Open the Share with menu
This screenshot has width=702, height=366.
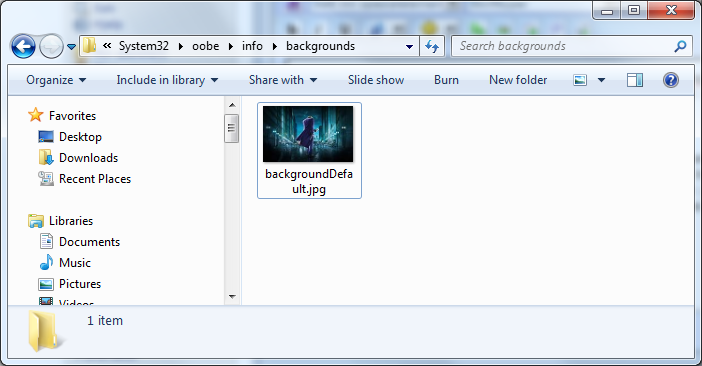[283, 80]
